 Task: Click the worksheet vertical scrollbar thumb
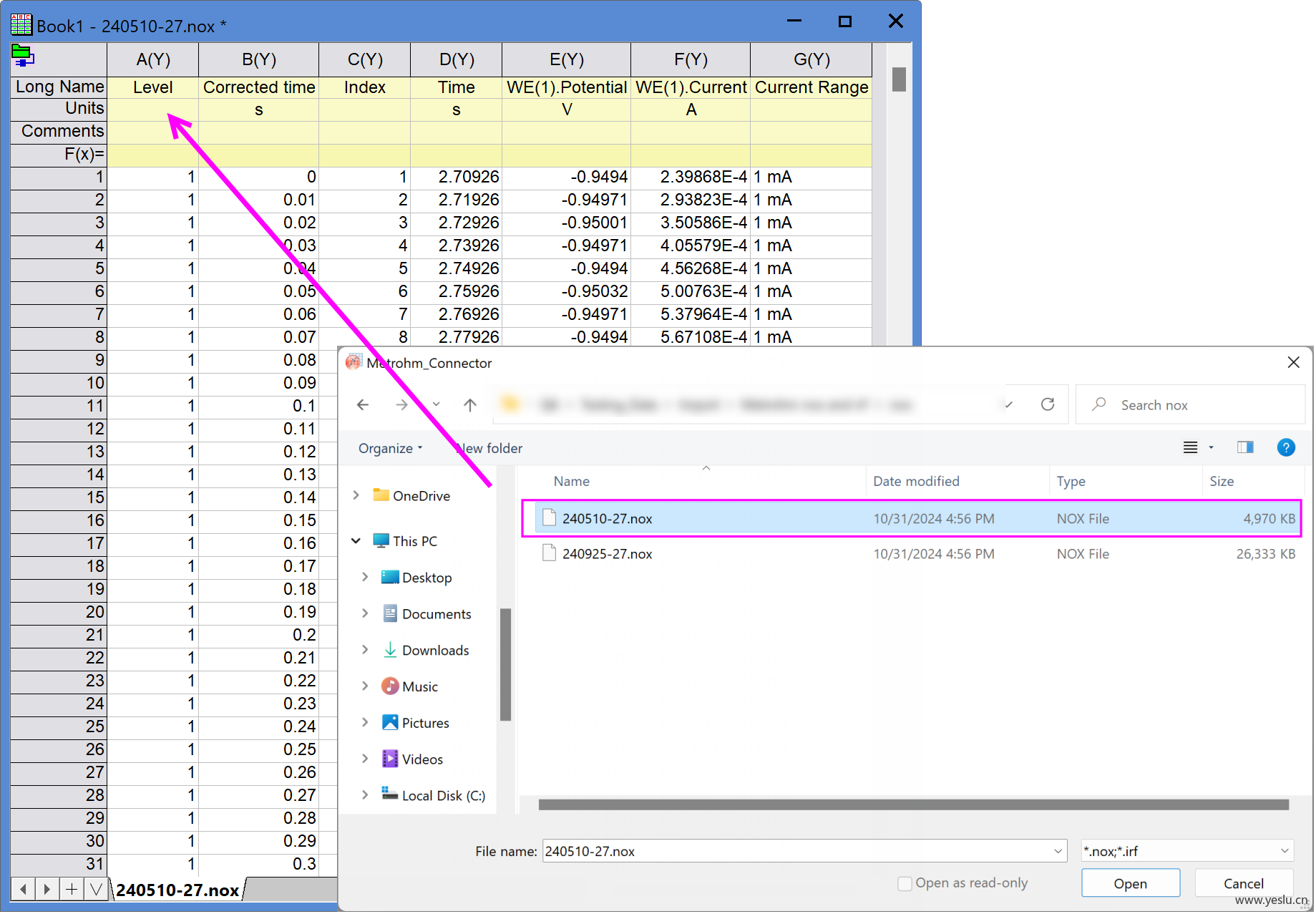point(900,79)
